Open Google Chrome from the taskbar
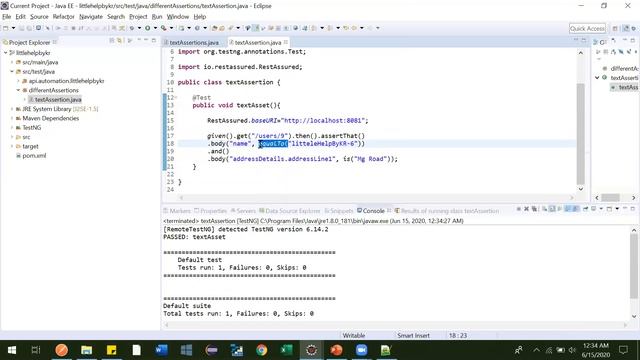Viewport: 640px width, 360px height. tap(262, 350)
